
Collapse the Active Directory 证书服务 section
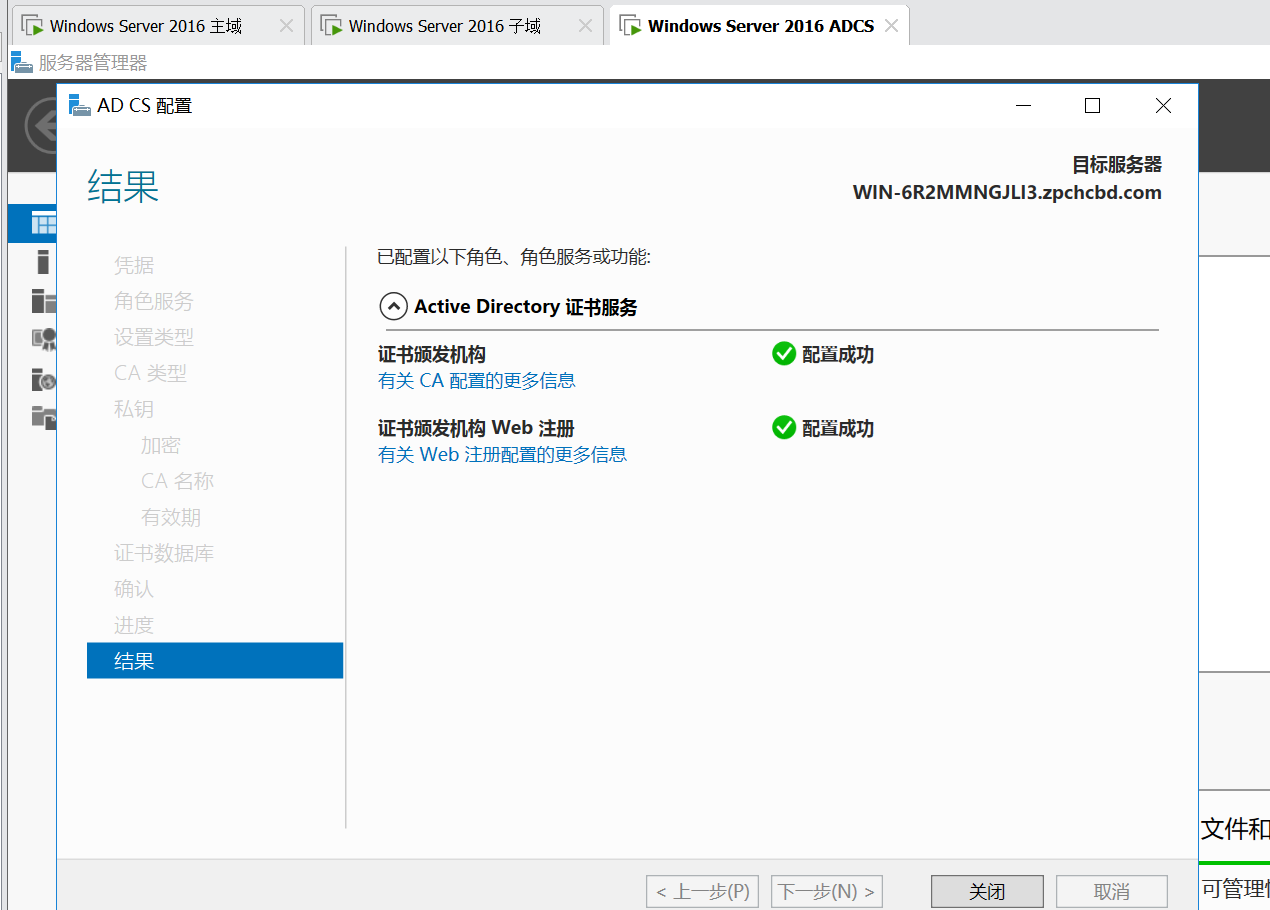393,306
